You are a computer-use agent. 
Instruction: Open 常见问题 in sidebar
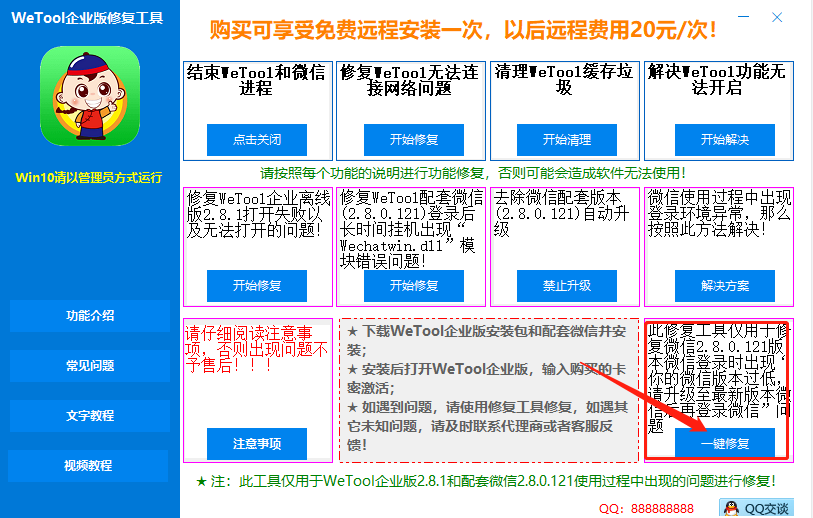(90, 366)
